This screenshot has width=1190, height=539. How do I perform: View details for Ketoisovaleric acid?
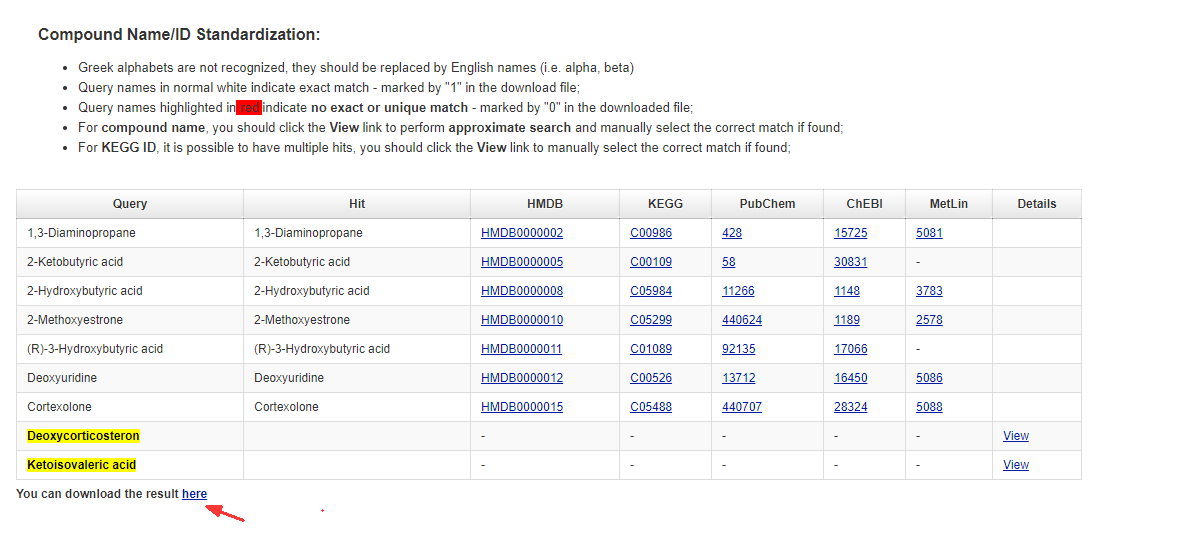tap(1016, 465)
